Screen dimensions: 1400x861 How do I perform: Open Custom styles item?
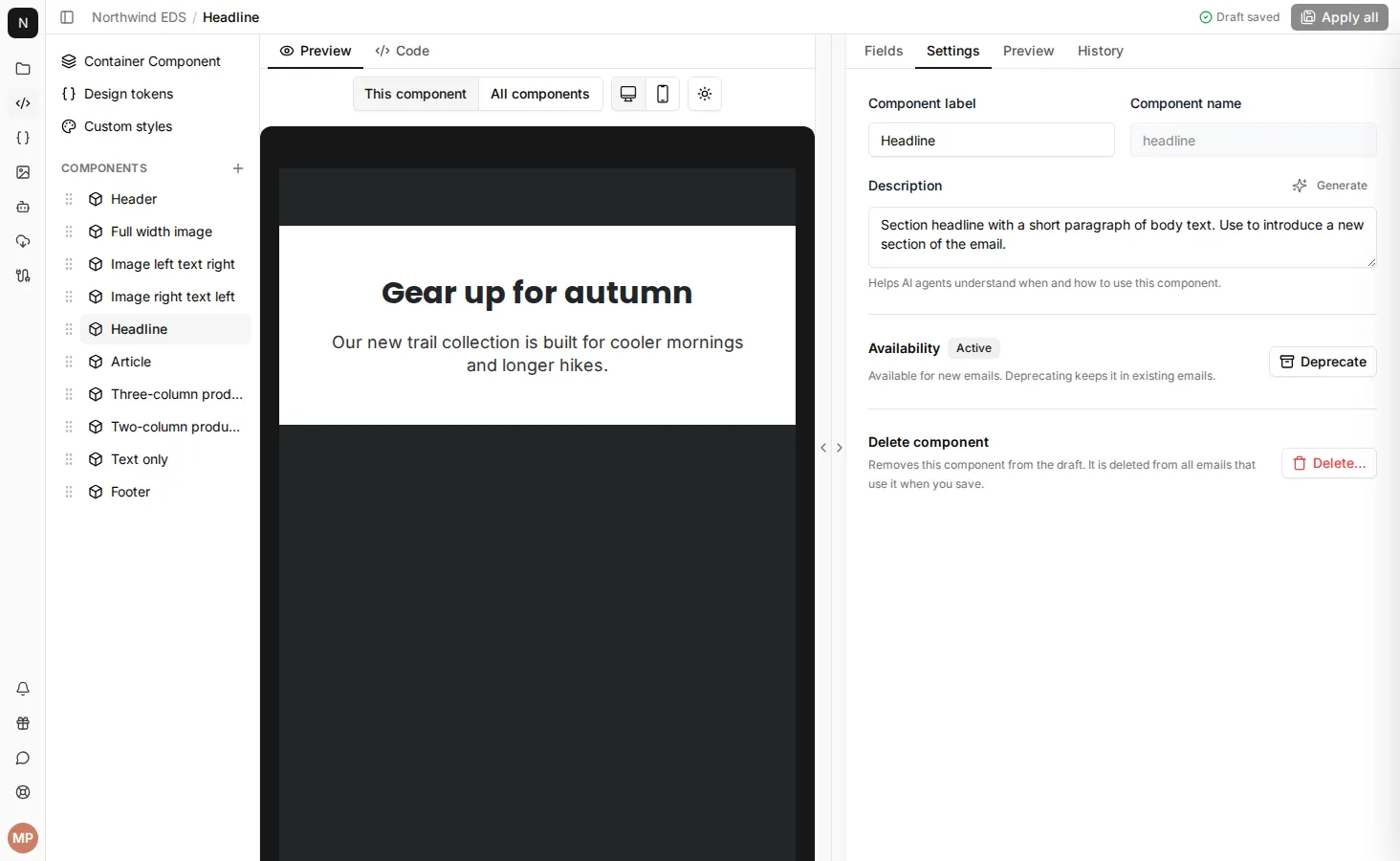click(152, 126)
